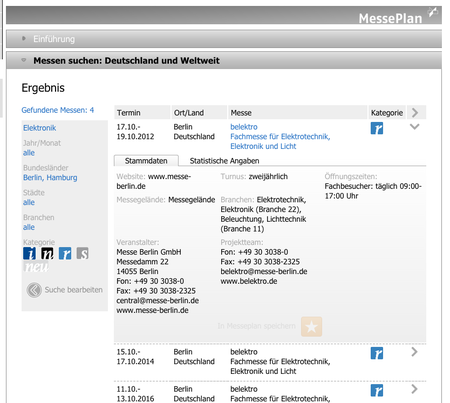
Task: Open the belektro trade fair link
Action: pos(244,127)
